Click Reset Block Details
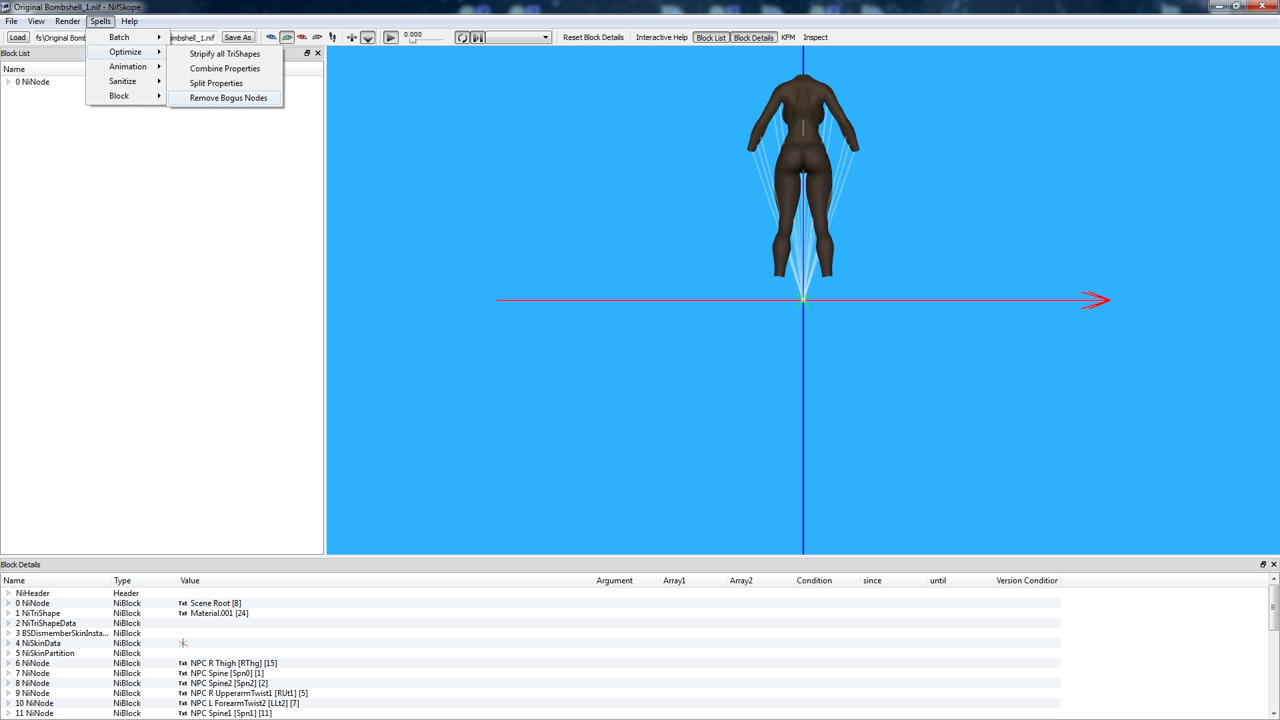1280x720 pixels. pyautogui.click(x=593, y=37)
